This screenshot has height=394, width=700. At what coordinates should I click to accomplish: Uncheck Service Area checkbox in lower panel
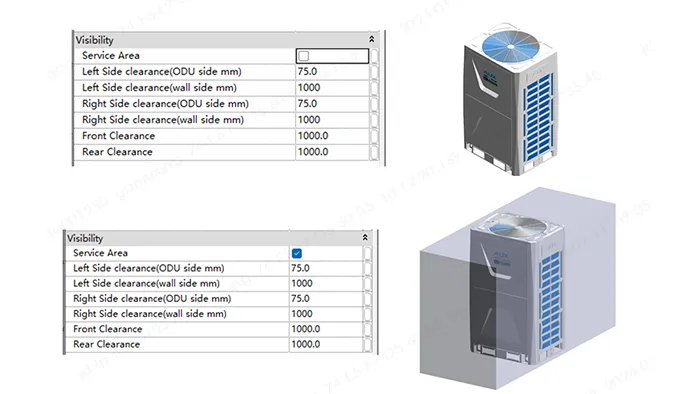tap(296, 253)
